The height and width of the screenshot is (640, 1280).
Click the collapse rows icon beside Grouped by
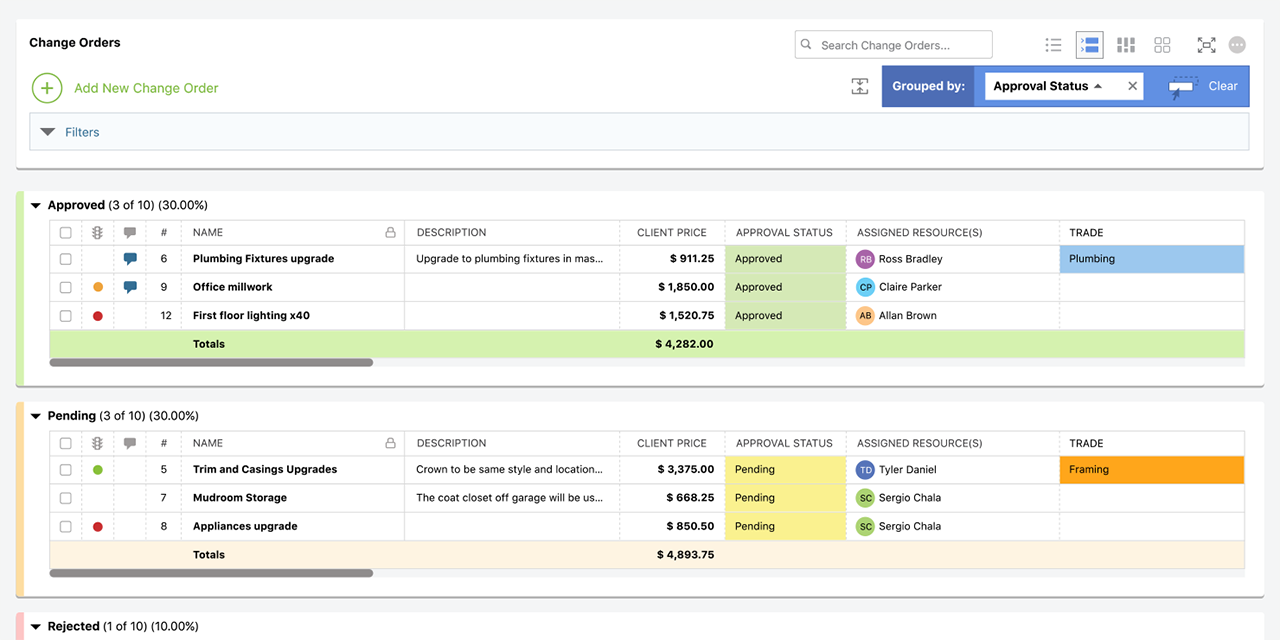860,86
